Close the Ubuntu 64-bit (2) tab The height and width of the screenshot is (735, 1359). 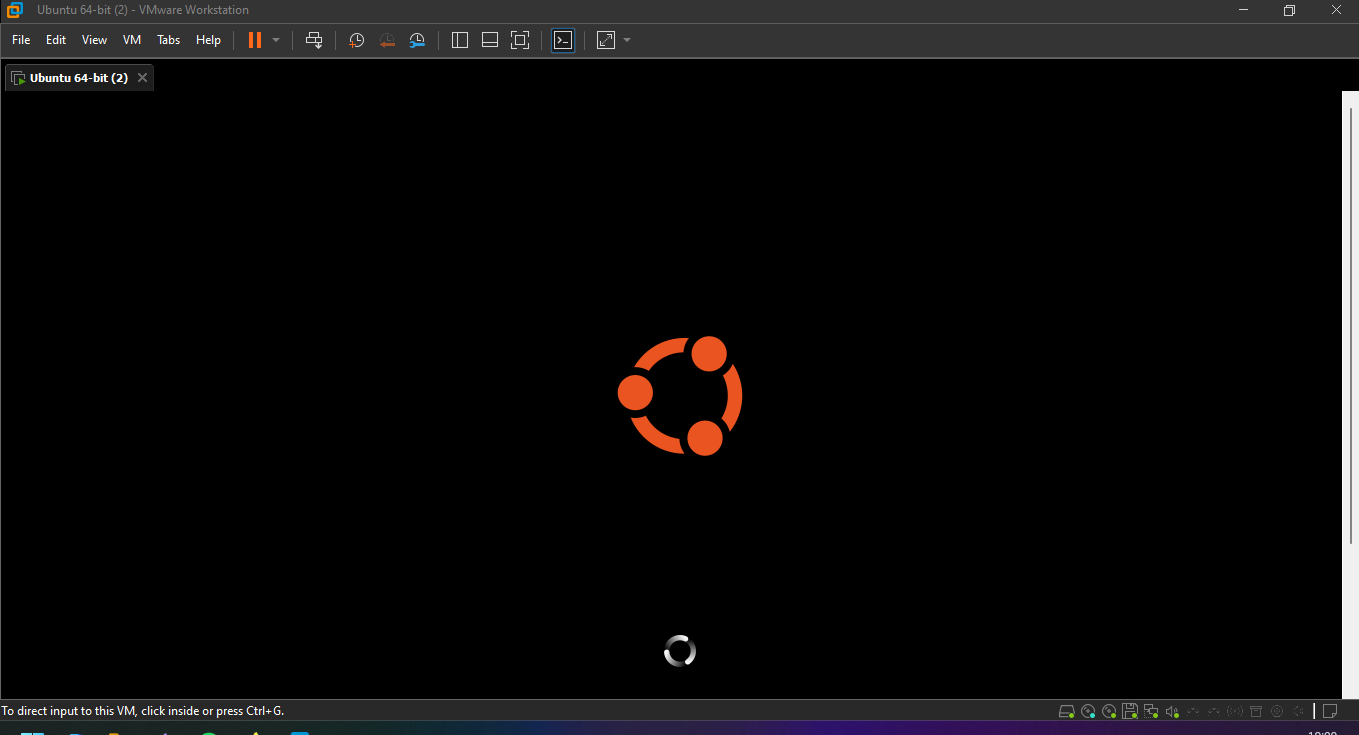point(142,78)
